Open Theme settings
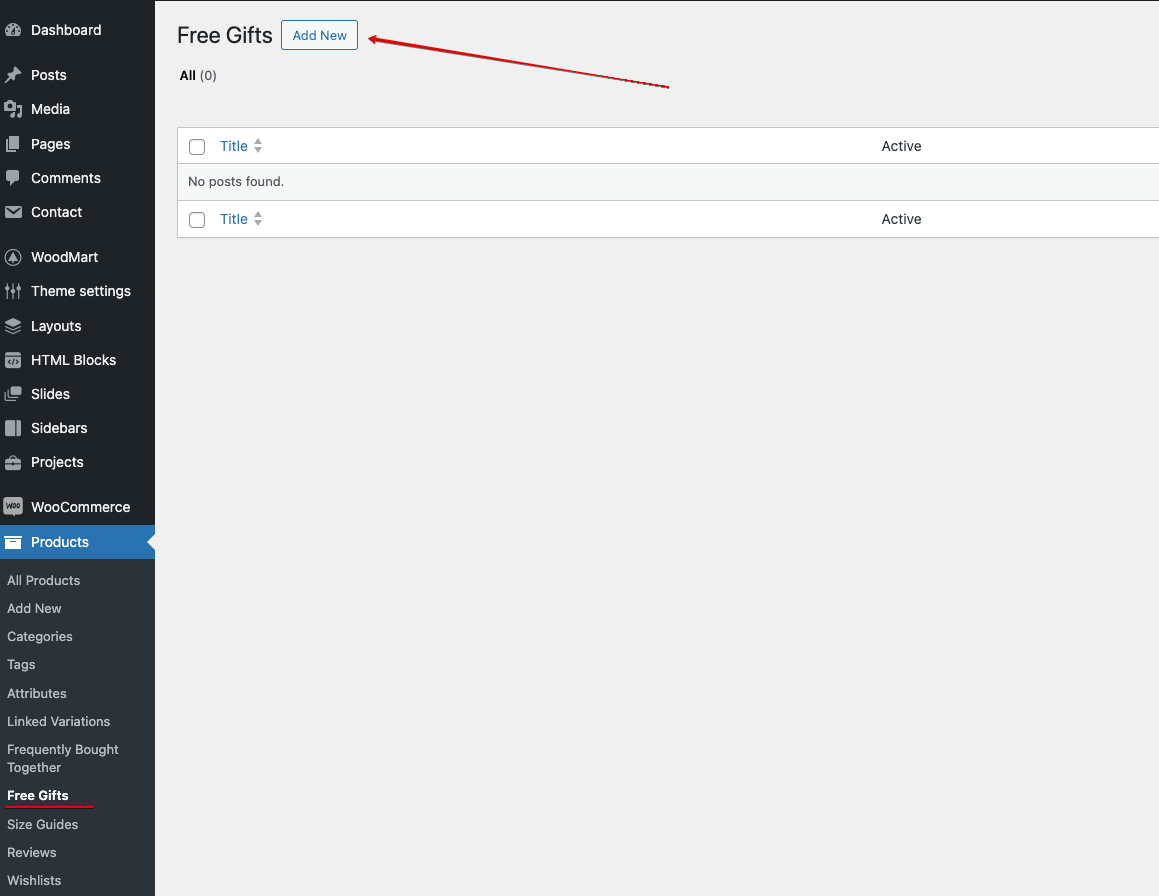The height and width of the screenshot is (896, 1159). (x=81, y=291)
